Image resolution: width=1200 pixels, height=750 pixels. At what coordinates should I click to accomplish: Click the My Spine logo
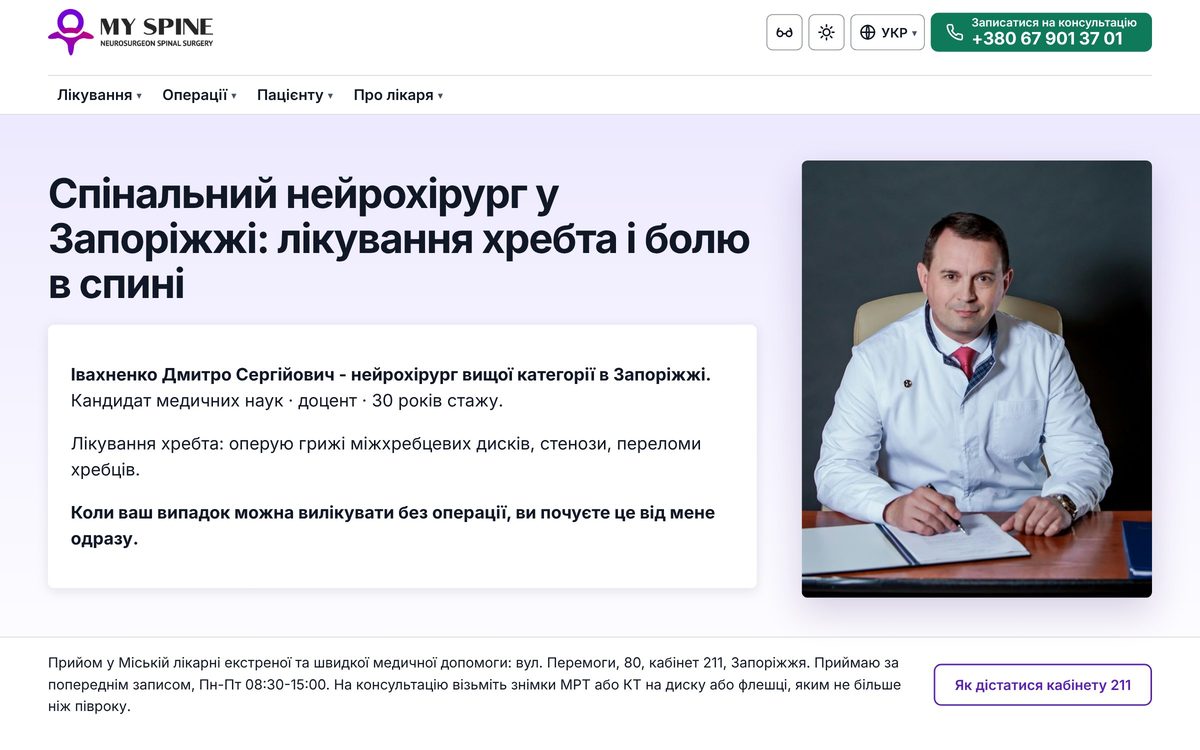point(130,32)
